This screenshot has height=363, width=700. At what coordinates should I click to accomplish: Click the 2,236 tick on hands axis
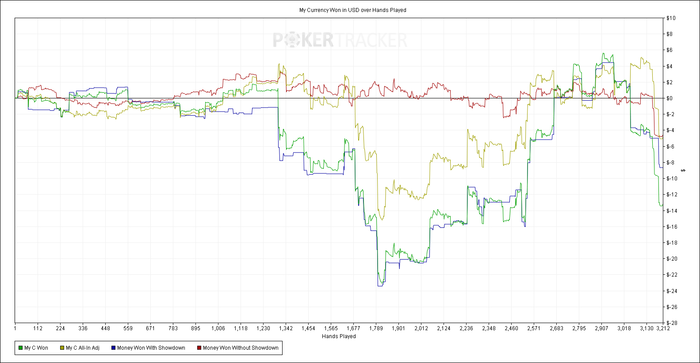(466, 329)
